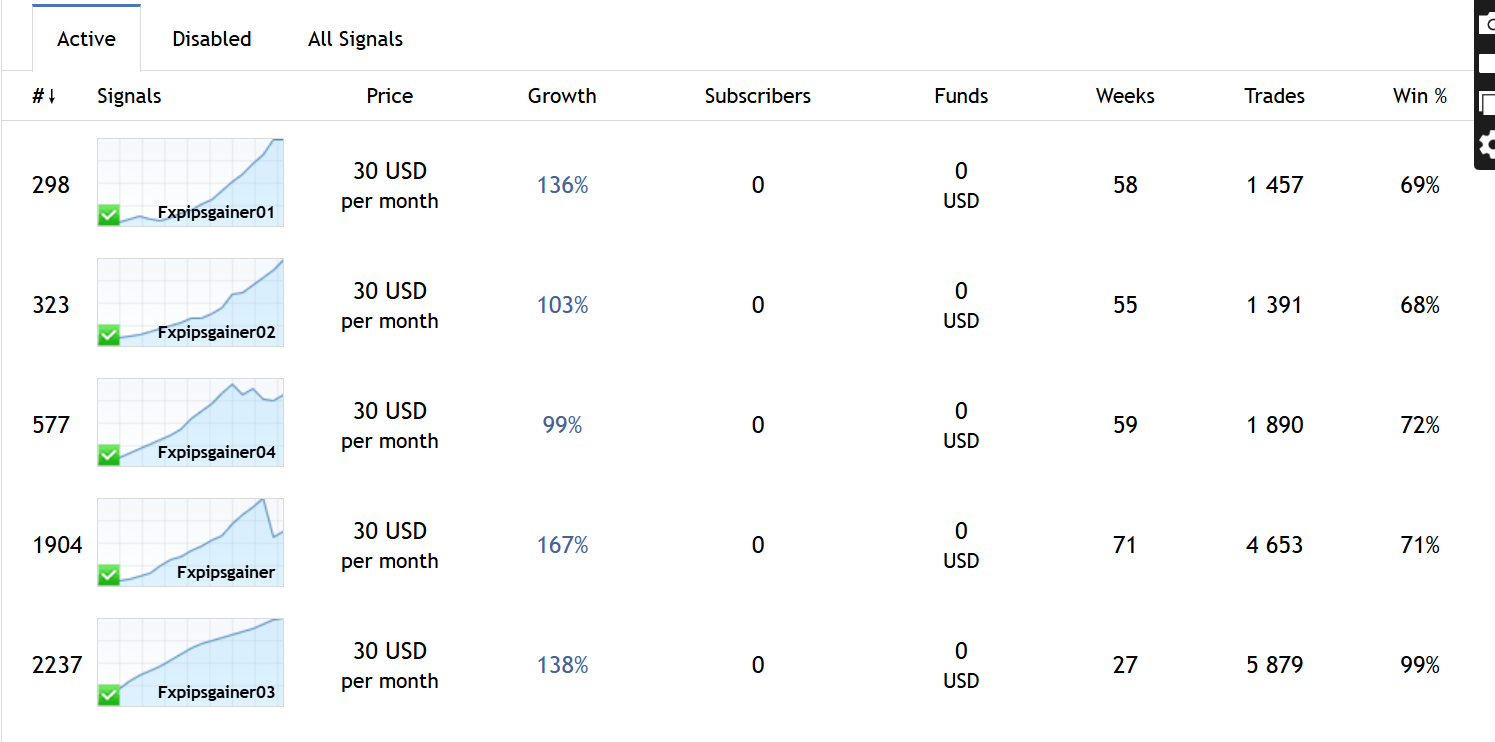Click the green checkmark on Fxpipsgainer03
This screenshot has height=742, width=1495.
109,694
